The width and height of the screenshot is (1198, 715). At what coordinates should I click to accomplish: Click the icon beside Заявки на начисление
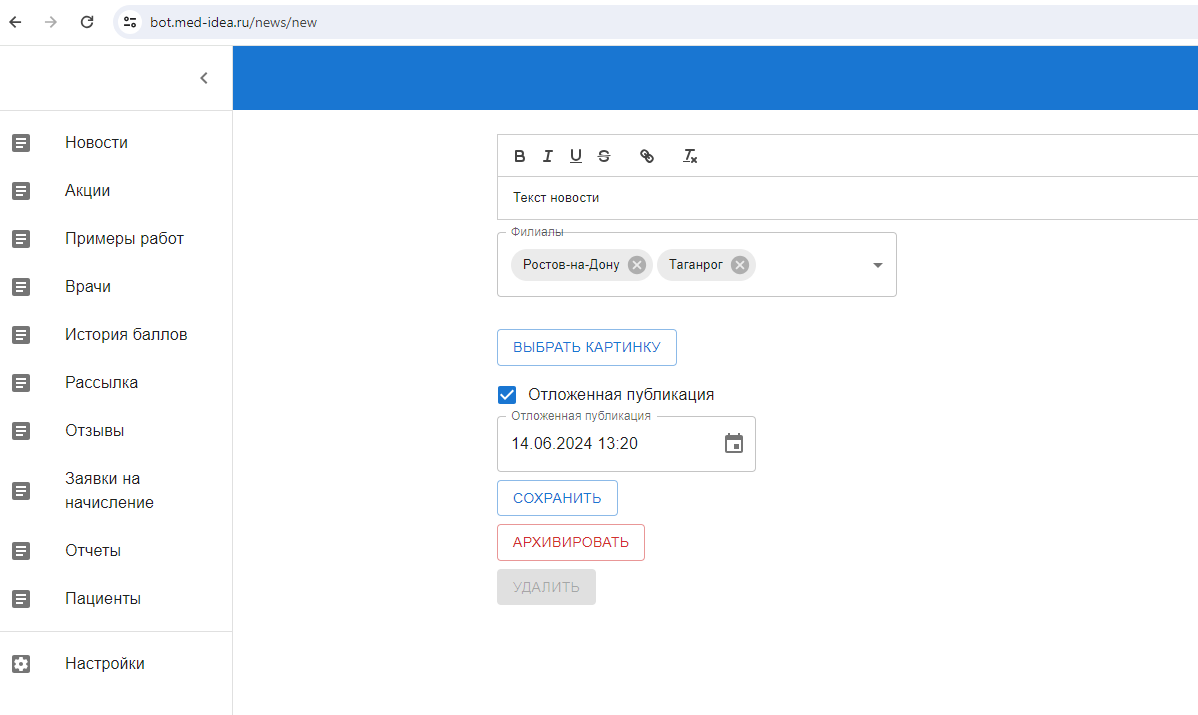click(21, 490)
